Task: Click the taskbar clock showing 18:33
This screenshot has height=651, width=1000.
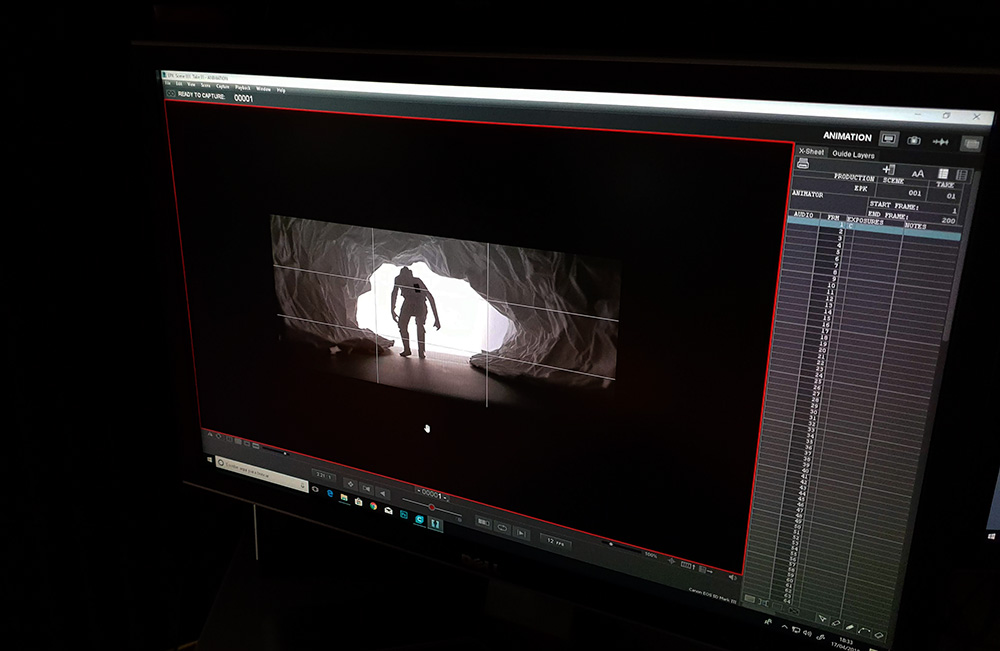Action: click(846, 643)
